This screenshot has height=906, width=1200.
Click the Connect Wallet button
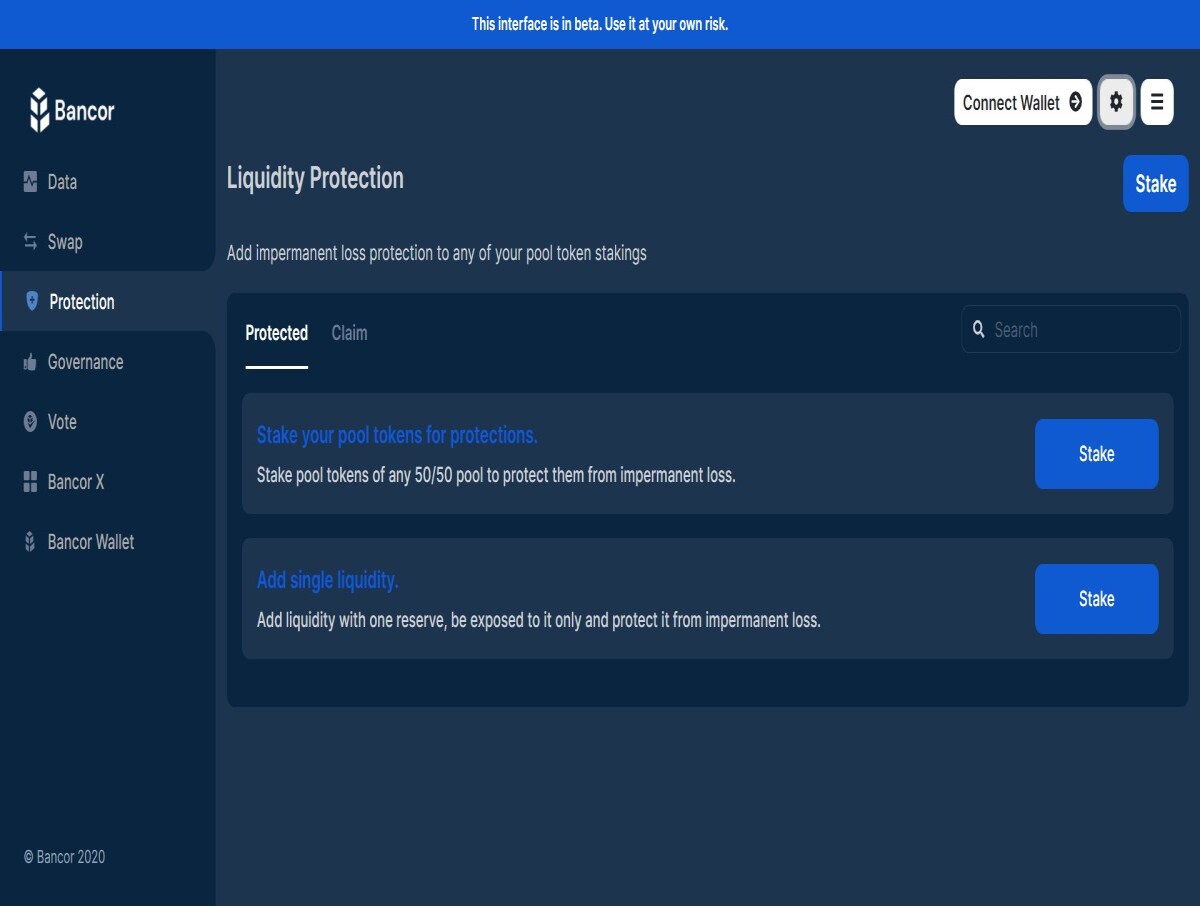click(1023, 102)
